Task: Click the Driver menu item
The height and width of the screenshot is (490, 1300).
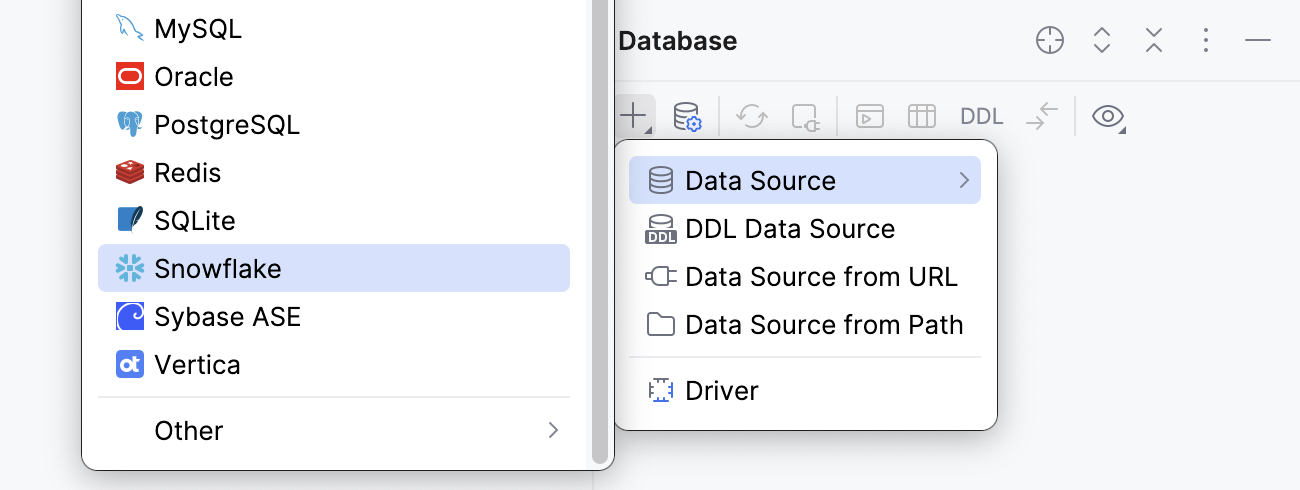Action: [x=721, y=391]
